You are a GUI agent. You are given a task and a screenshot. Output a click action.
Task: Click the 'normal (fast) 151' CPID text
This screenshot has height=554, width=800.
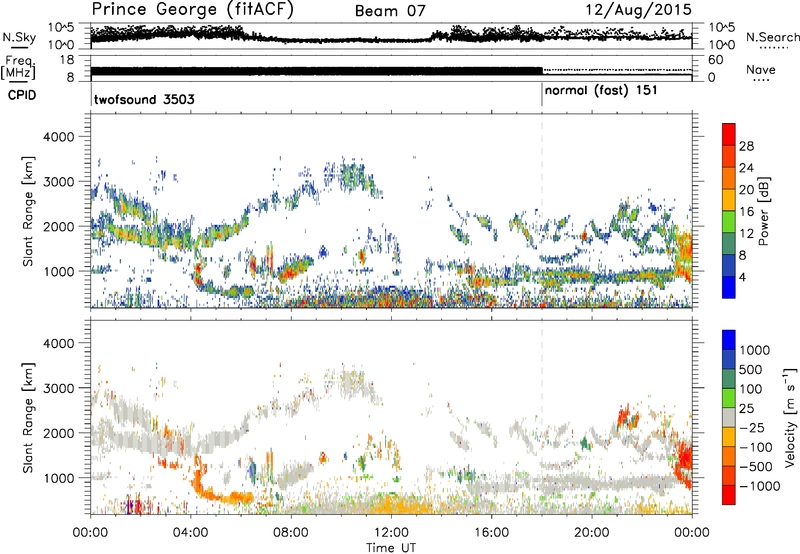[x=601, y=91]
